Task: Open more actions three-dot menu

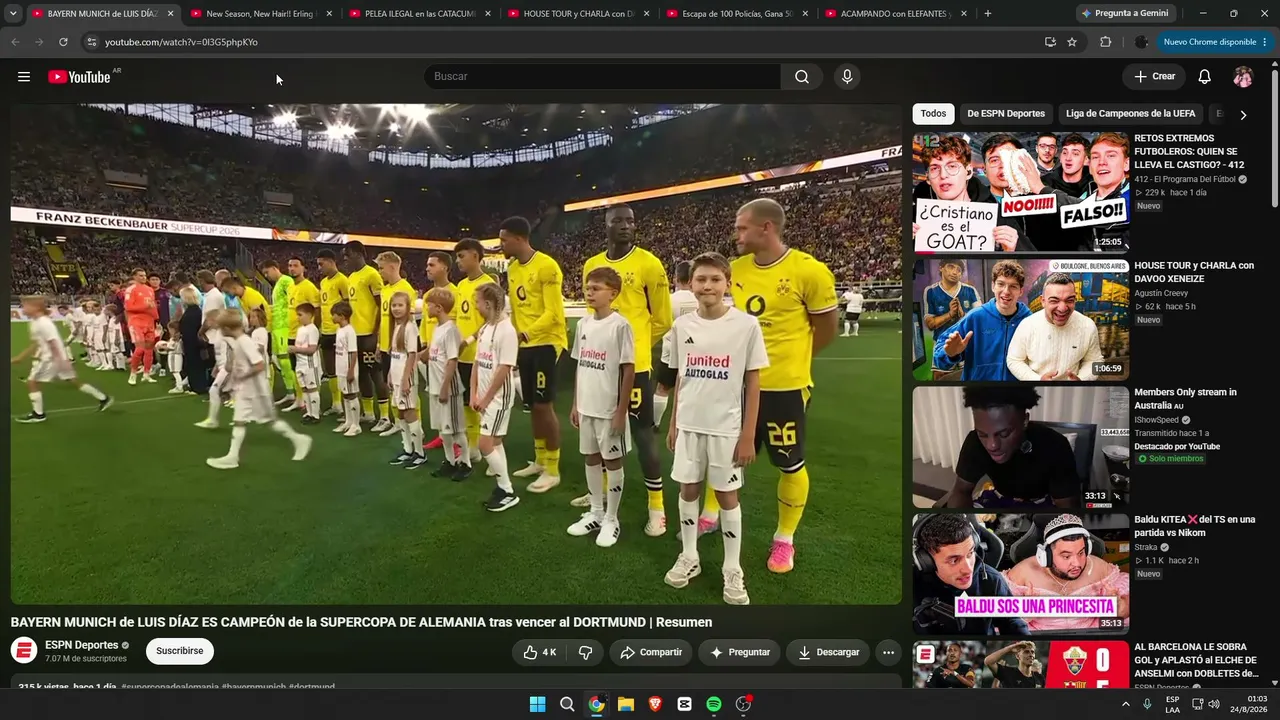Action: [888, 652]
